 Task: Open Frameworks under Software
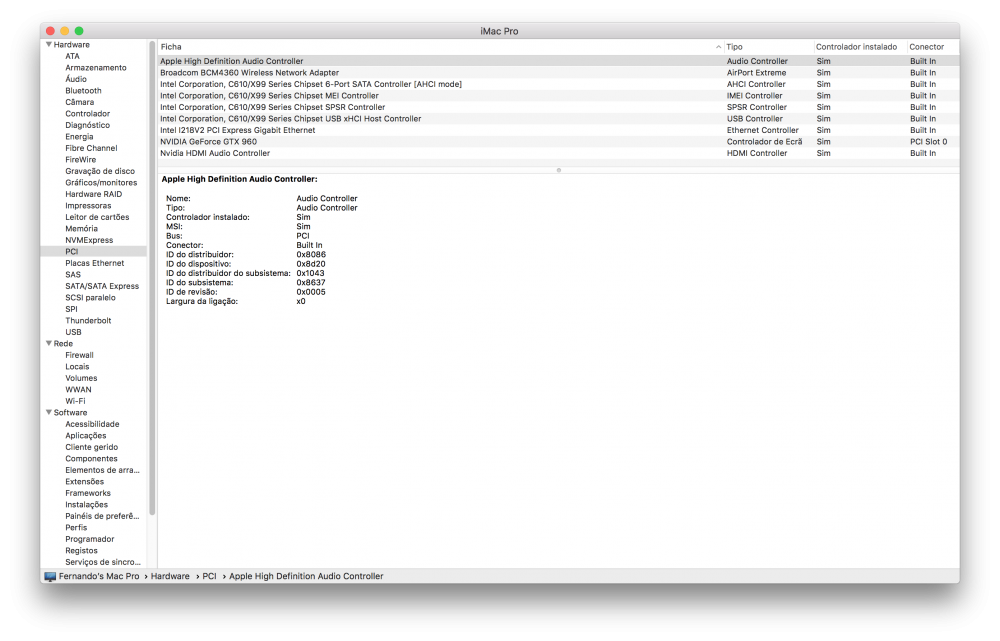point(87,493)
